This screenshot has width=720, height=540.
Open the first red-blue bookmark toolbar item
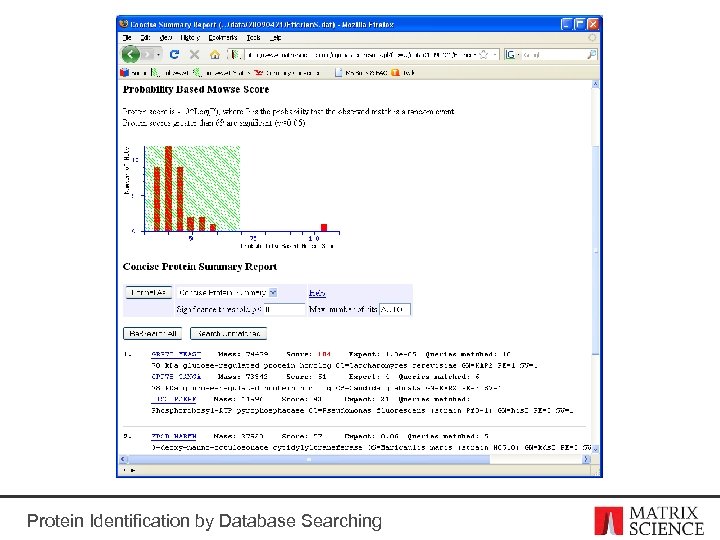point(133,73)
